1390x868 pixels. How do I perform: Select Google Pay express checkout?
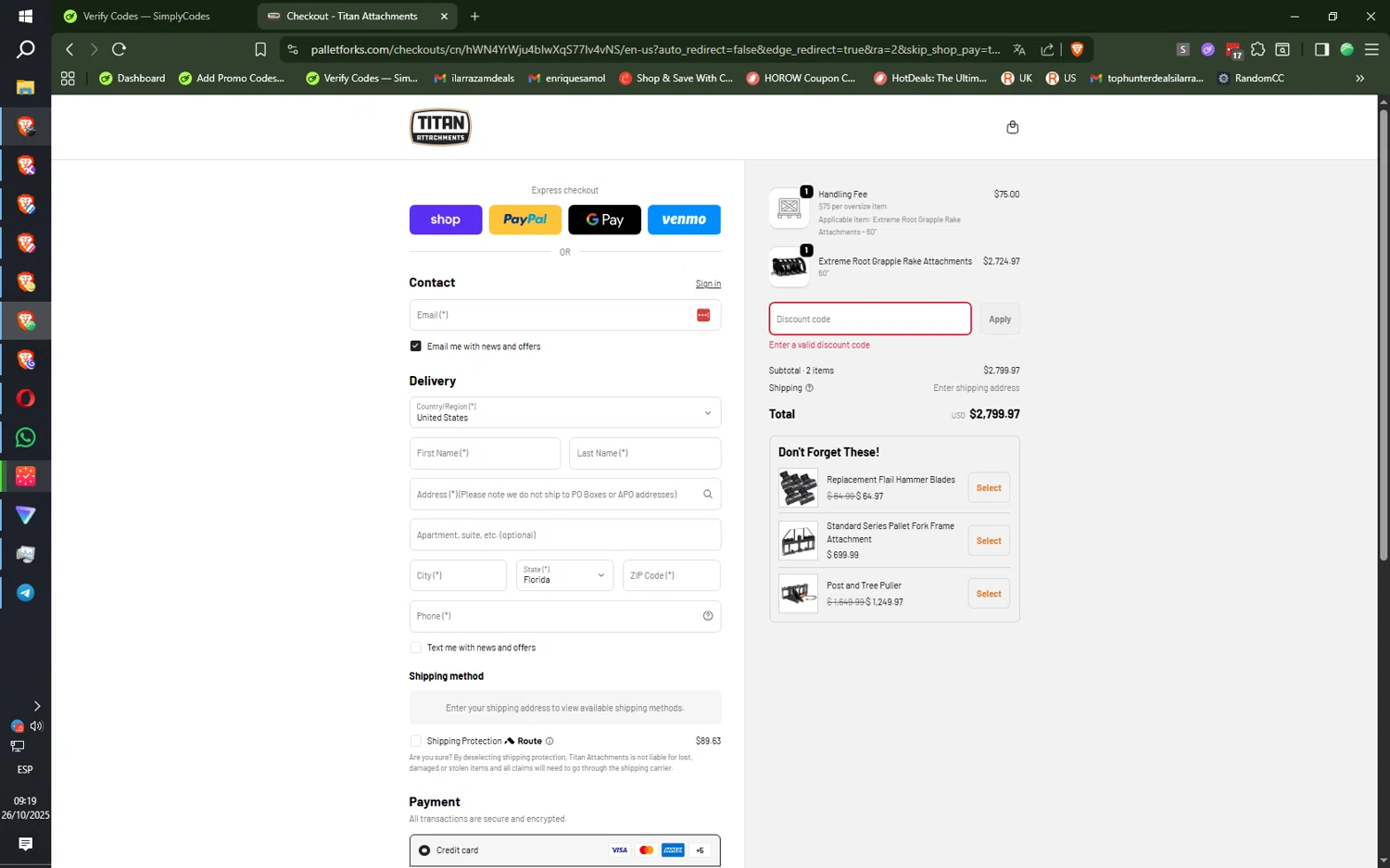[x=604, y=220]
